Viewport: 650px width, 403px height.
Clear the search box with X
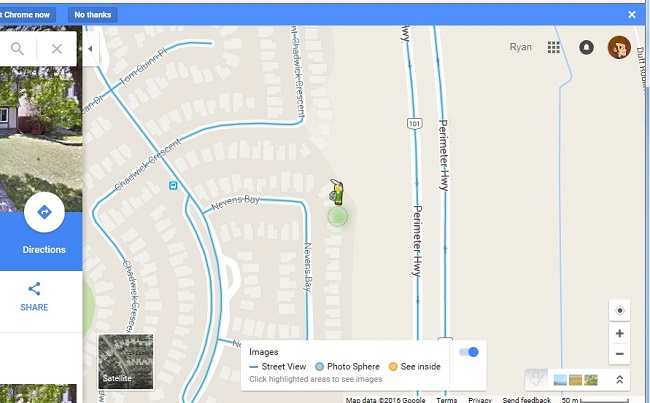pyautogui.click(x=57, y=49)
